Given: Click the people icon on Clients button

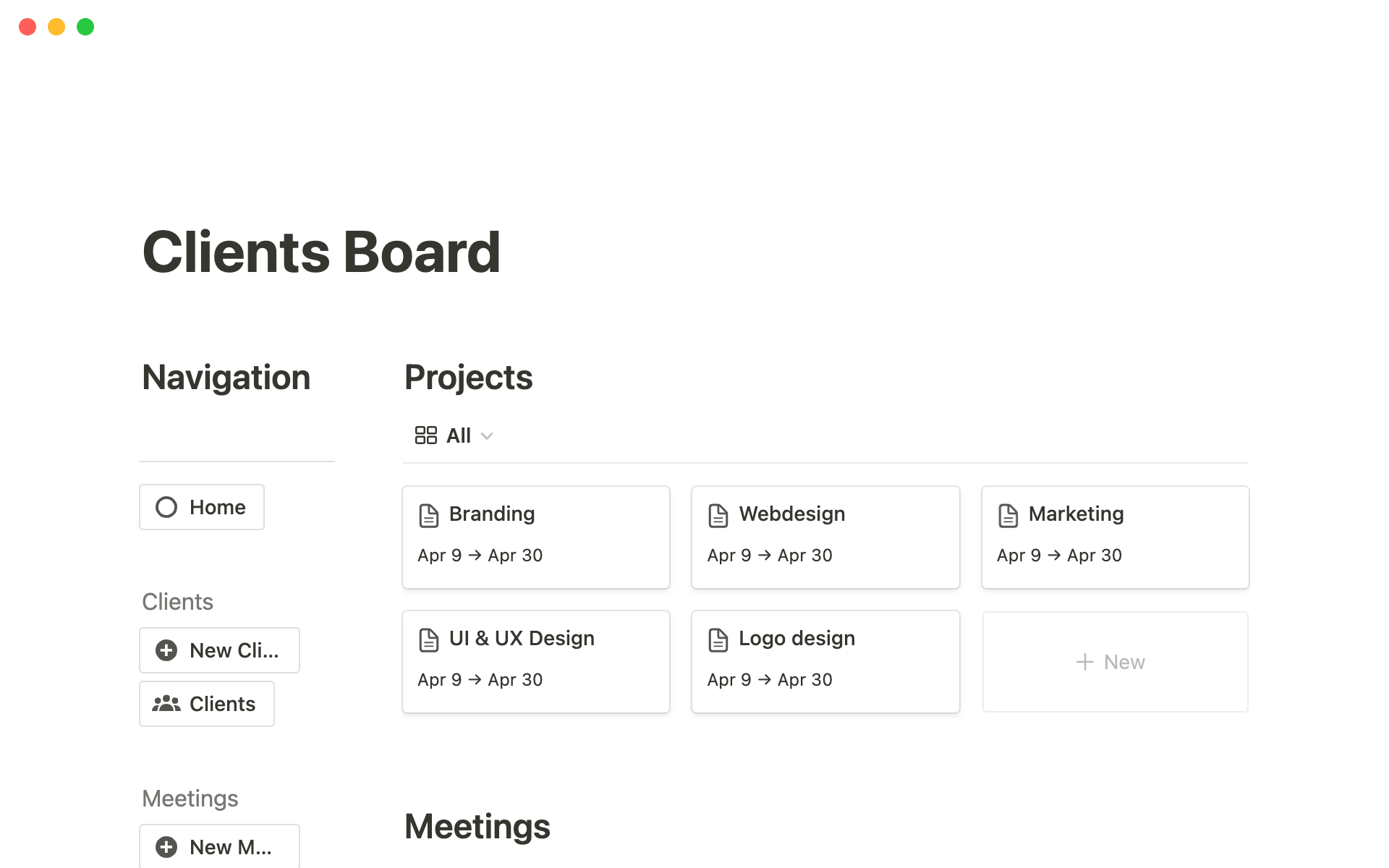Looking at the screenshot, I should (x=166, y=704).
